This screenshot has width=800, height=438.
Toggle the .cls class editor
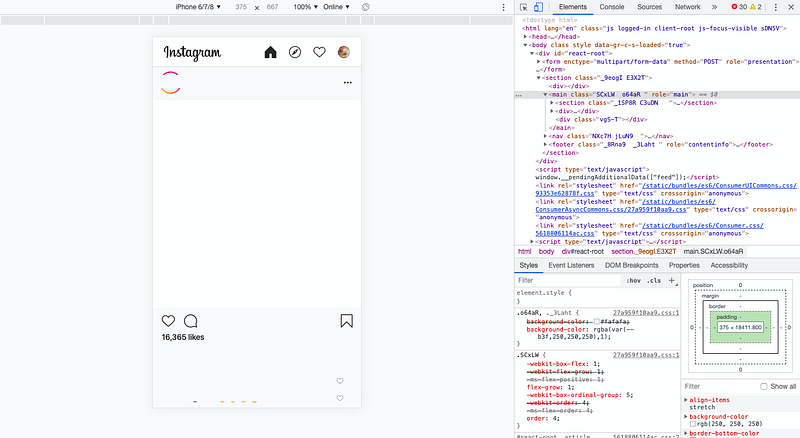pyautogui.click(x=654, y=280)
